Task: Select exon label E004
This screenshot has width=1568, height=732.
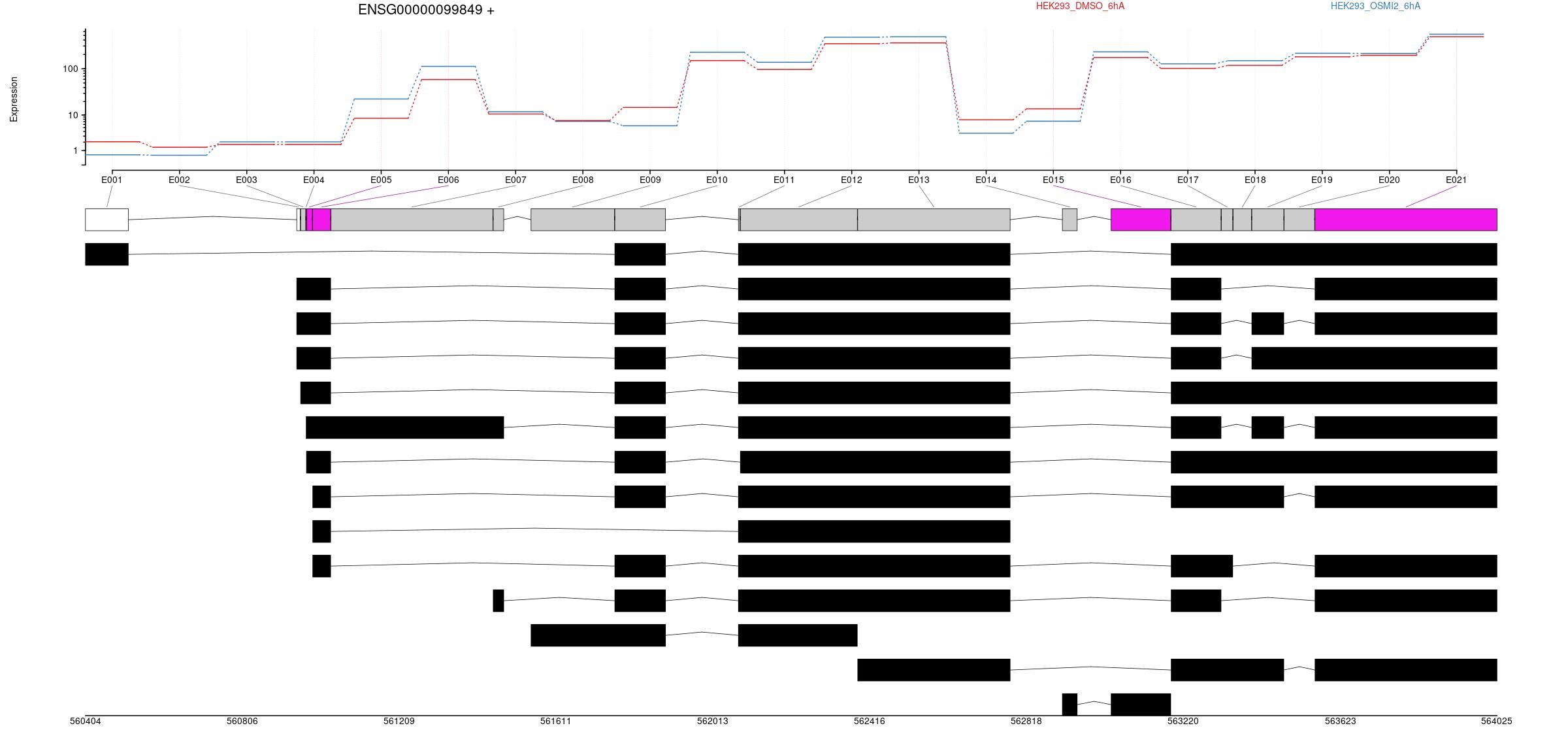Action: tap(314, 180)
